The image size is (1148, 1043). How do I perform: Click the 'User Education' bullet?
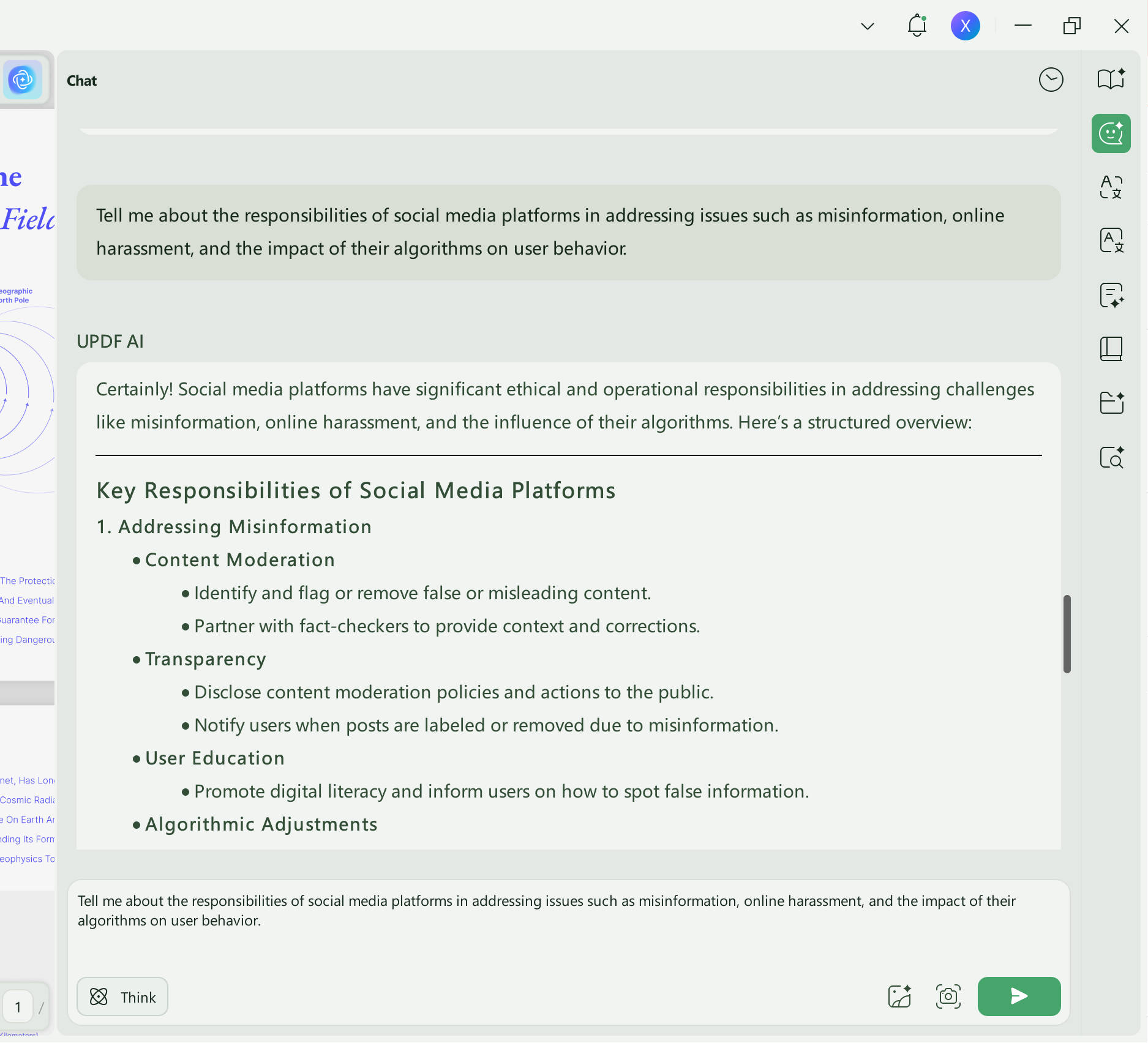pos(214,758)
